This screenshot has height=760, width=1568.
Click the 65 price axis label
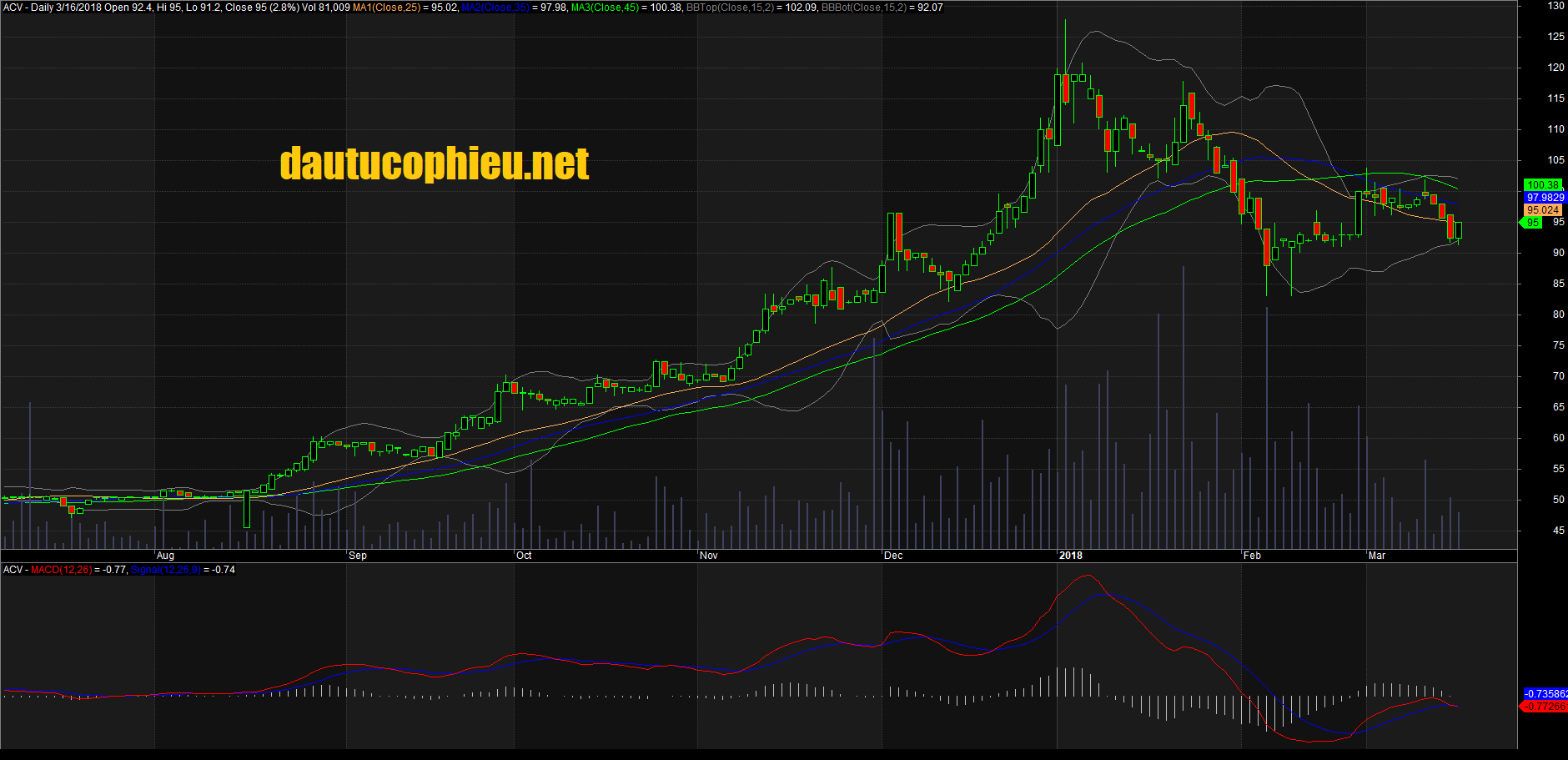pyautogui.click(x=1558, y=407)
